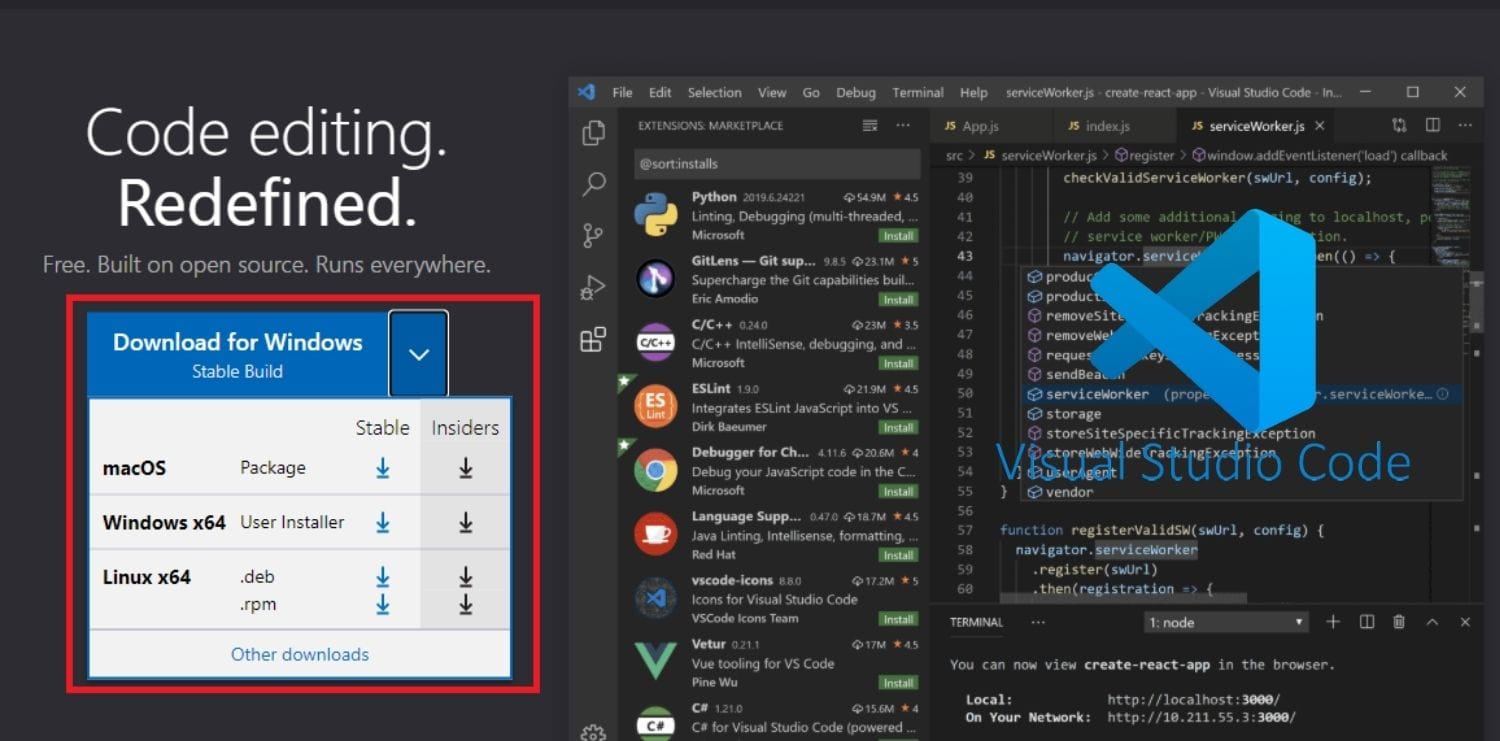Open the Selection menu
The height and width of the screenshot is (741, 1500).
(714, 92)
